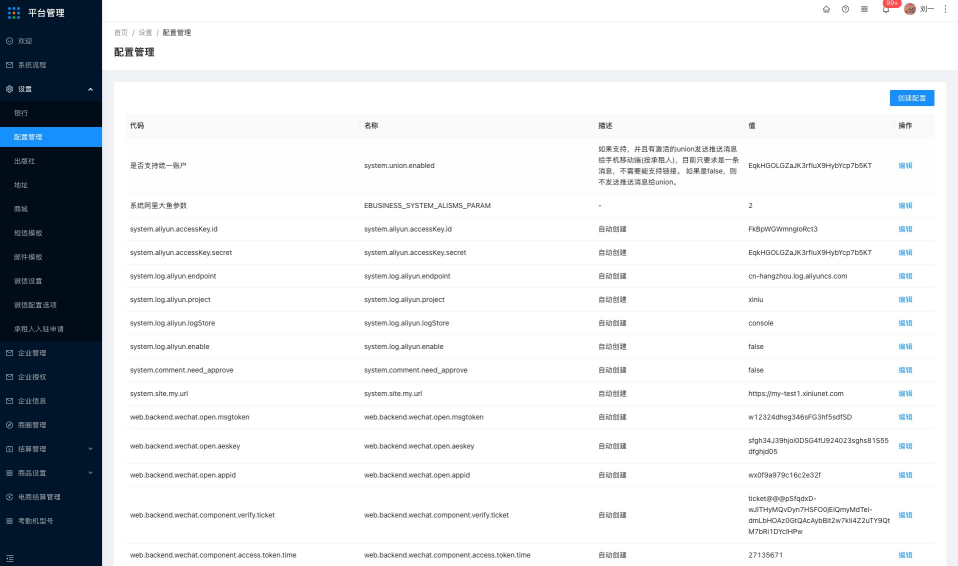Open notifications bell with 99+ badge
This screenshot has height=566, width=958.
click(x=886, y=9)
